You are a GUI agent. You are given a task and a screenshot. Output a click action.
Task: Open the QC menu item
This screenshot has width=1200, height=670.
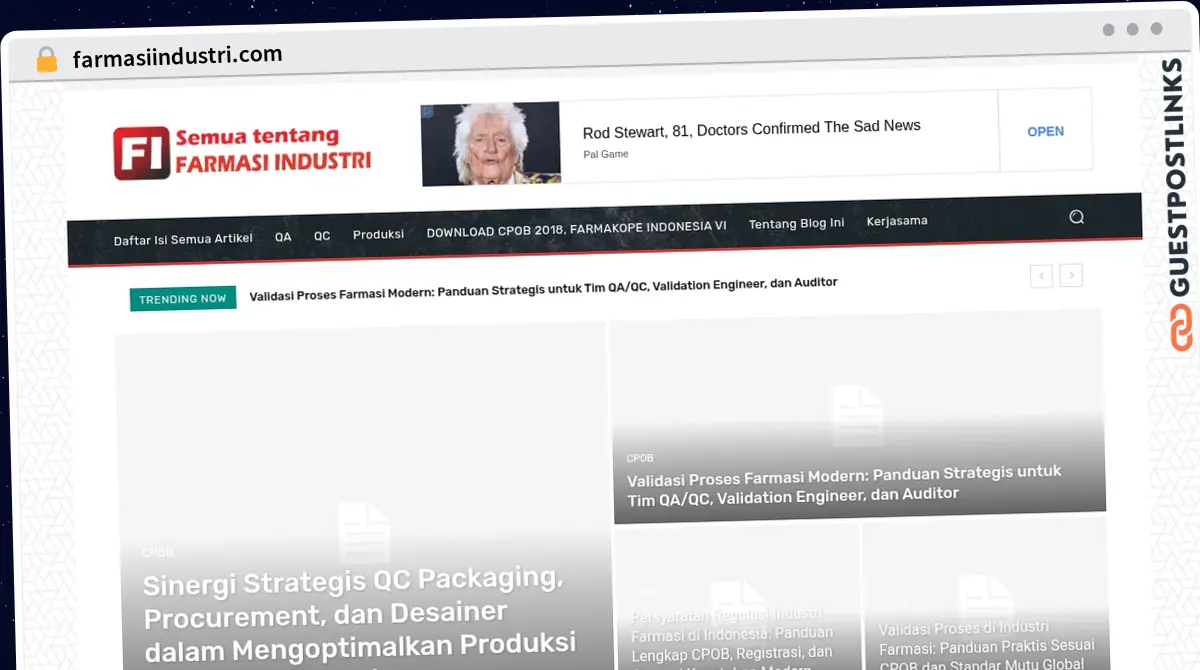(x=322, y=236)
